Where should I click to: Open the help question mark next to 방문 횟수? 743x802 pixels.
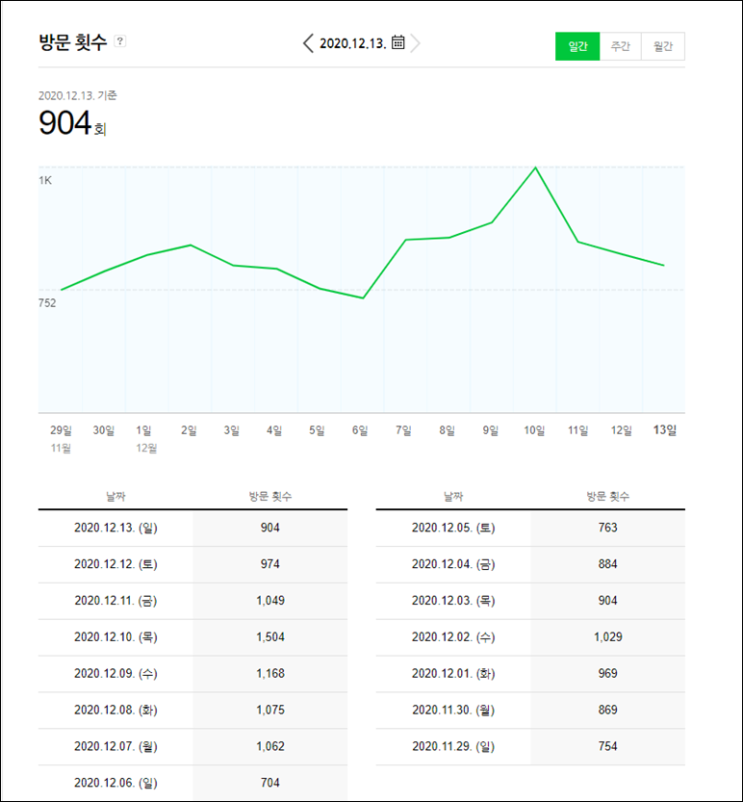pyautogui.click(x=120, y=41)
